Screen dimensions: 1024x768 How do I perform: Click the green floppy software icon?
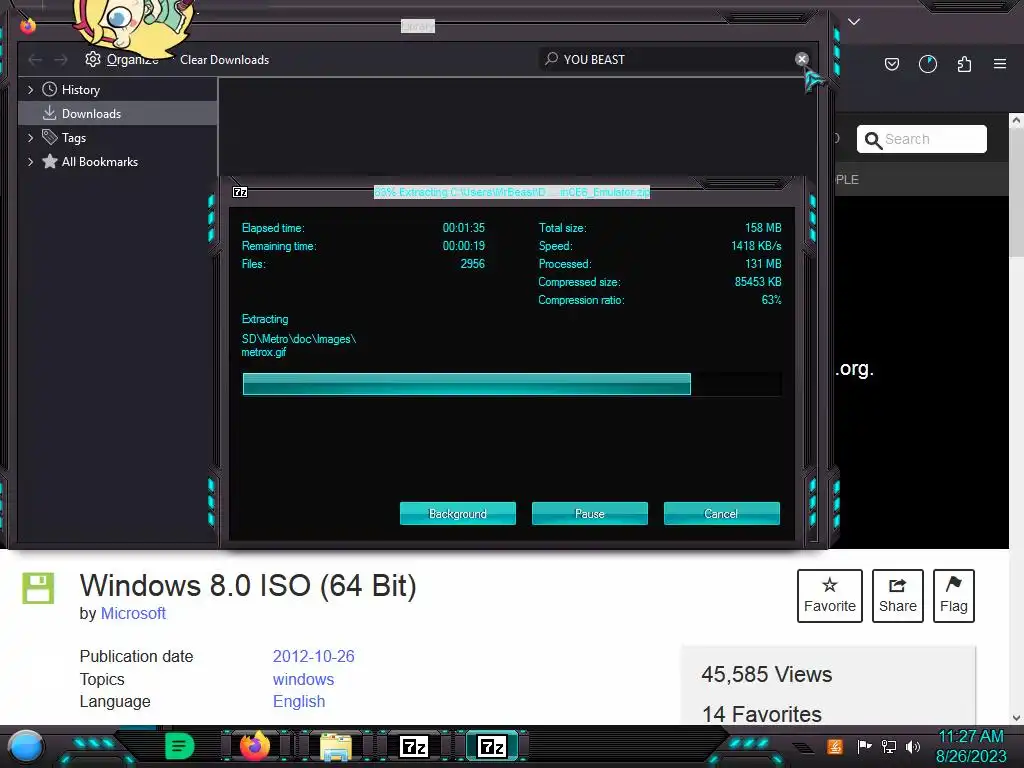39,588
